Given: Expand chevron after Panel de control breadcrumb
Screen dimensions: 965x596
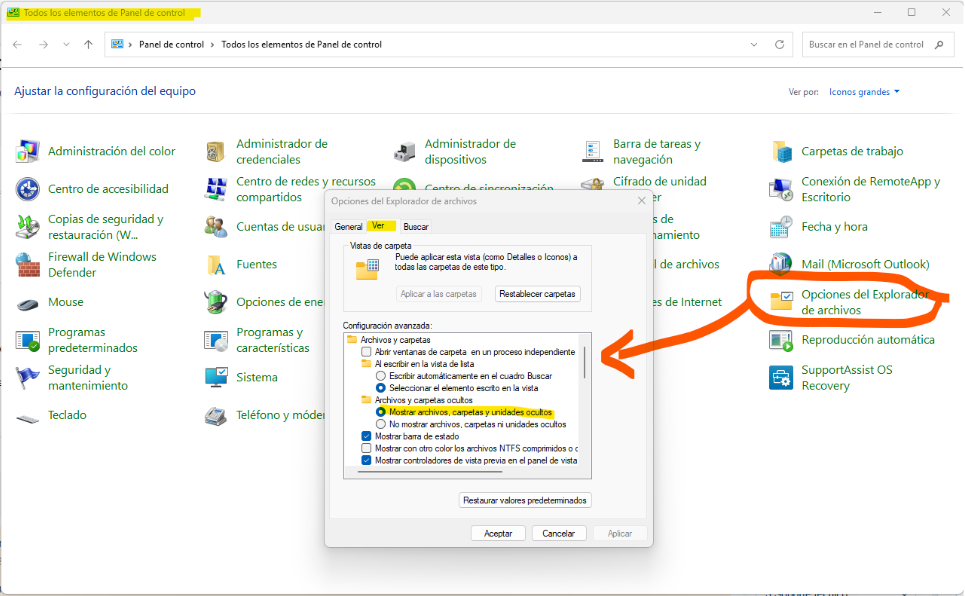Looking at the screenshot, I should pyautogui.click(x=212, y=44).
